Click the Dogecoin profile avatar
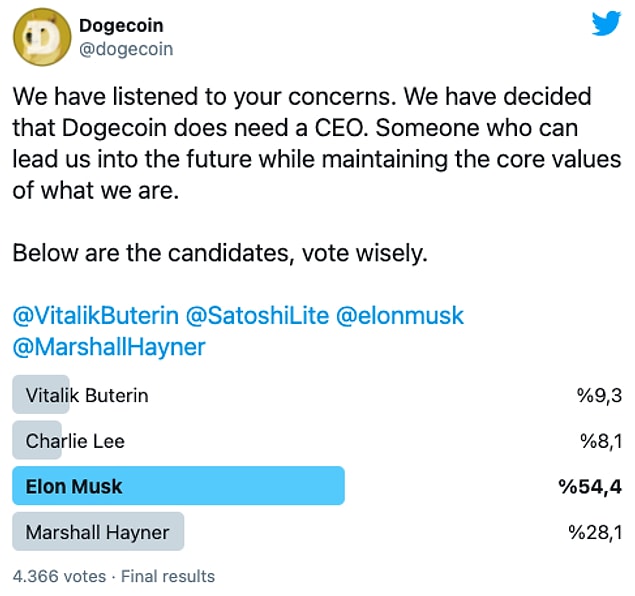Viewport: 635px width, 596px height. pyautogui.click(x=42, y=37)
